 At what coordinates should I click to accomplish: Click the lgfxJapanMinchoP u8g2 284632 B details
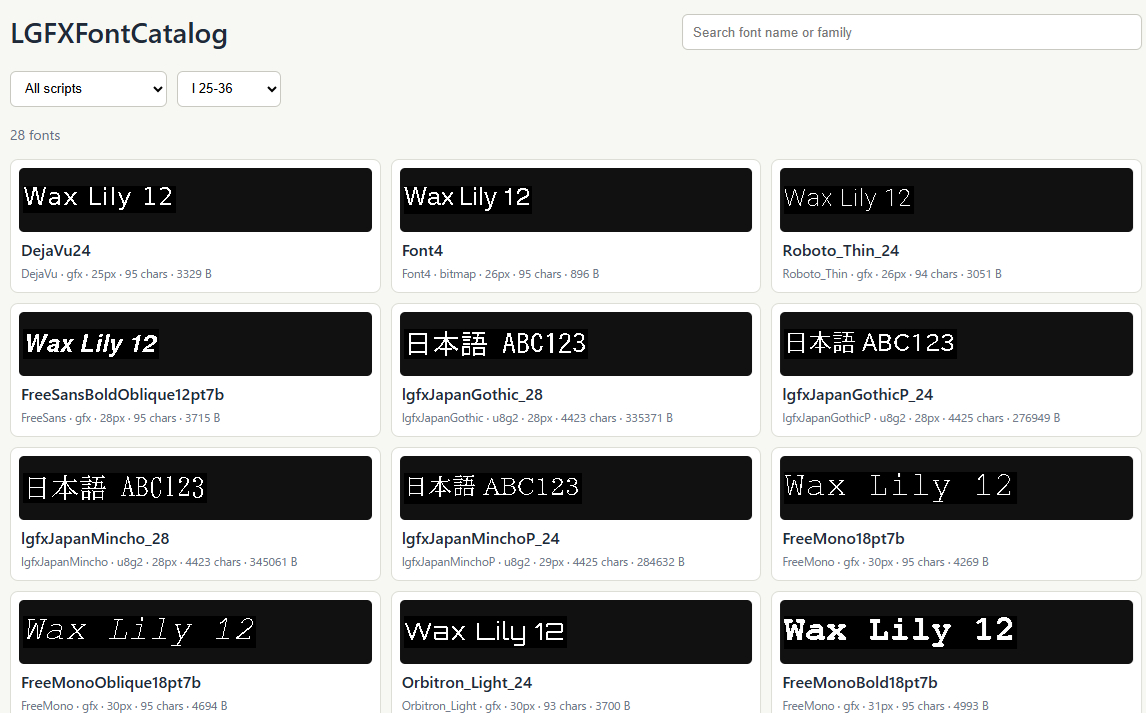543,562
